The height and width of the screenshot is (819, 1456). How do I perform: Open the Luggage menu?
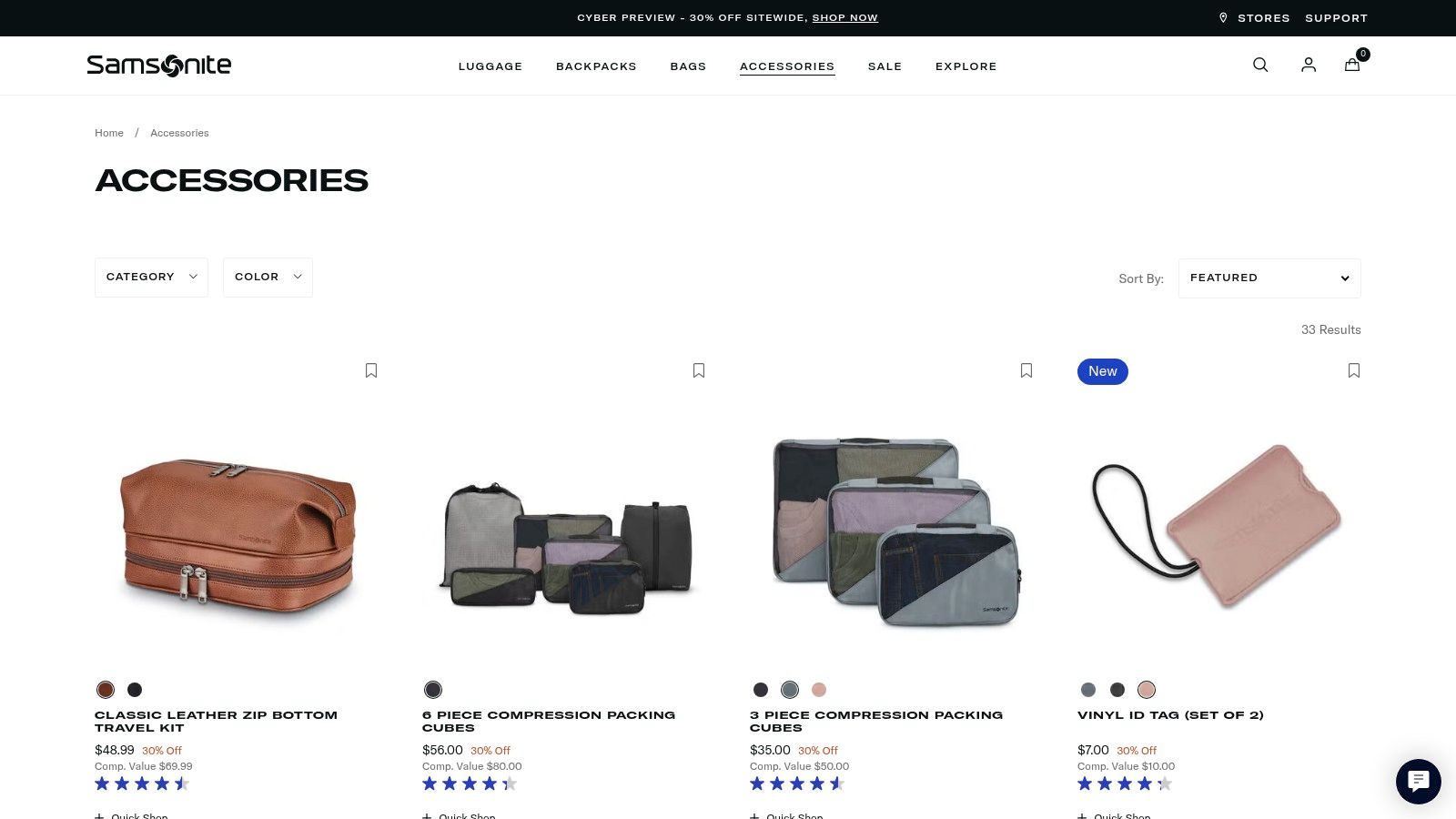[x=490, y=66]
